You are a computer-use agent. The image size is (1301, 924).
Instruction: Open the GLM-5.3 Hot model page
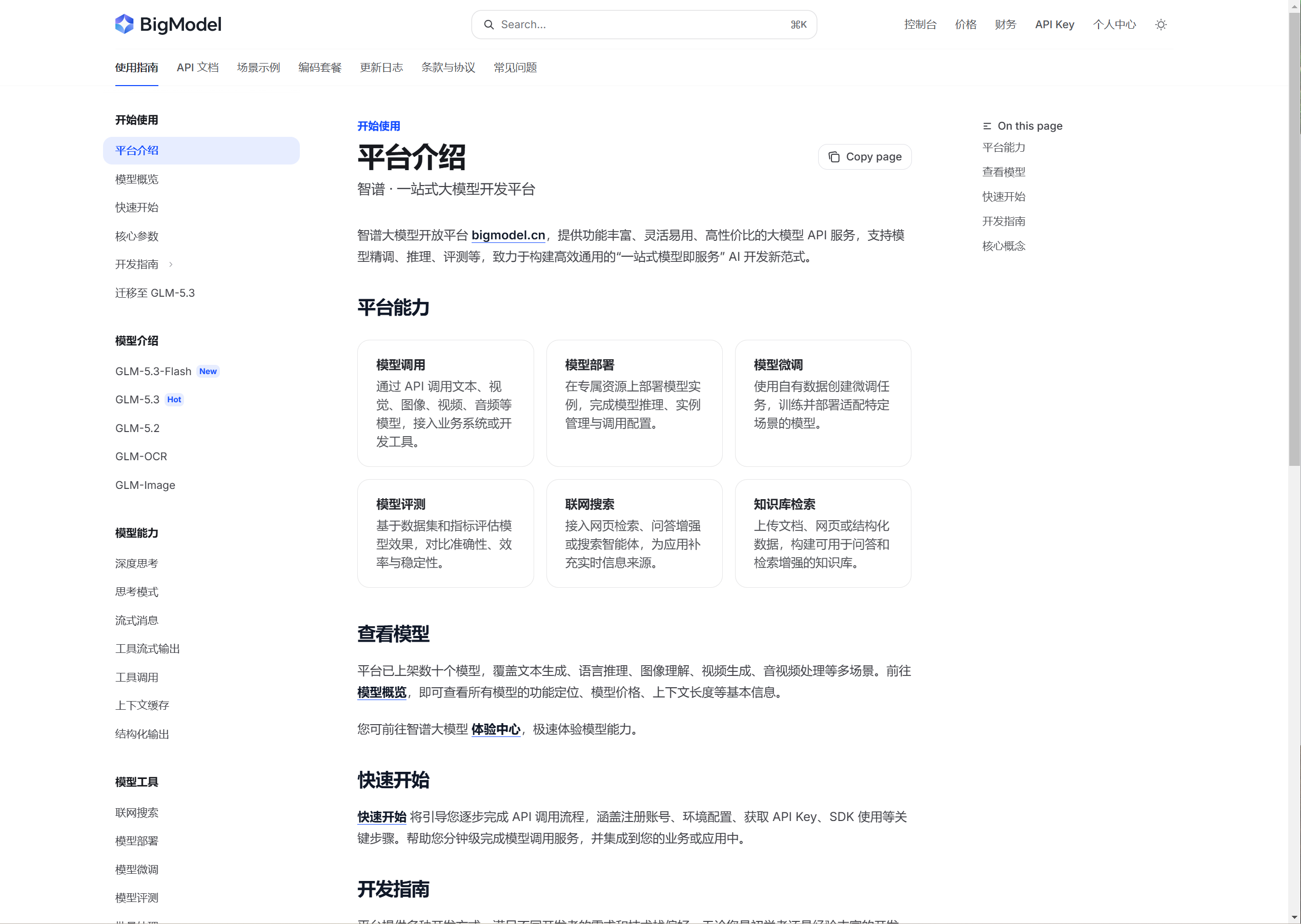[137, 400]
